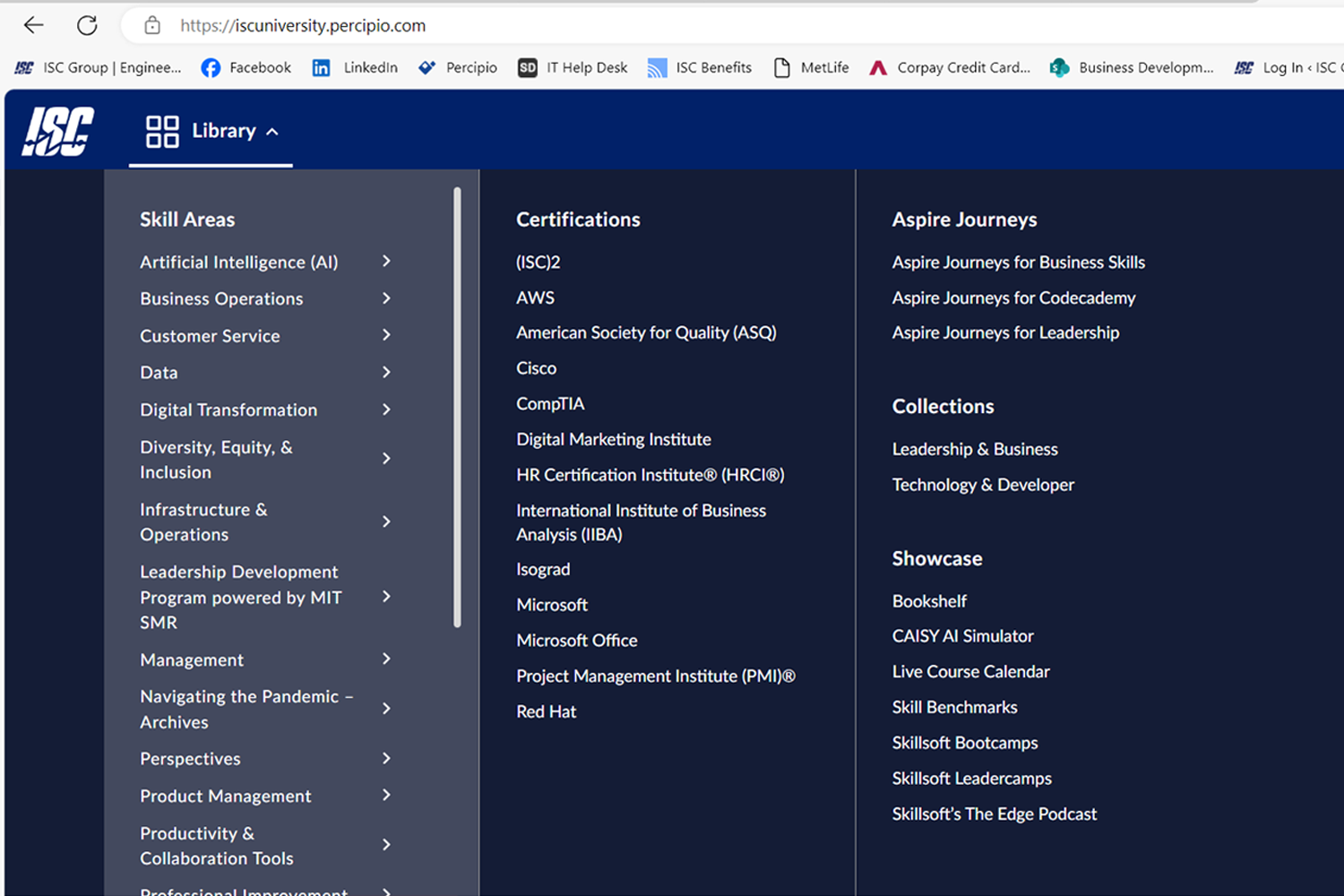Select Business Operations skill area
The height and width of the screenshot is (896, 1344).
pyautogui.click(x=221, y=298)
